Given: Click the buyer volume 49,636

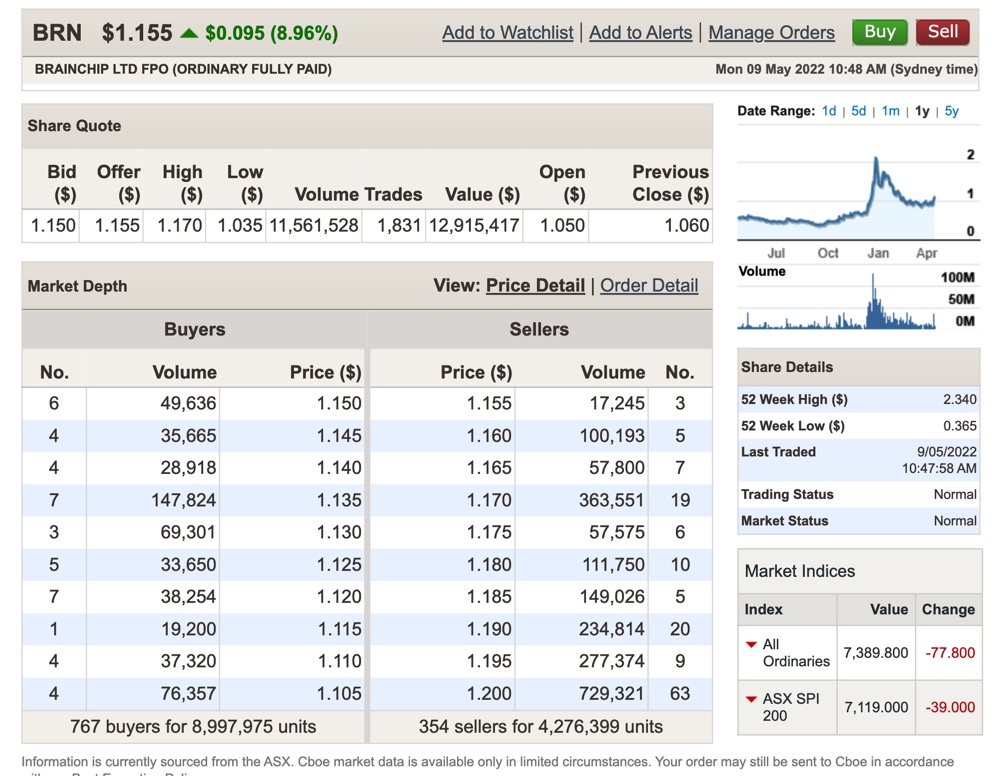Looking at the screenshot, I should [188, 403].
